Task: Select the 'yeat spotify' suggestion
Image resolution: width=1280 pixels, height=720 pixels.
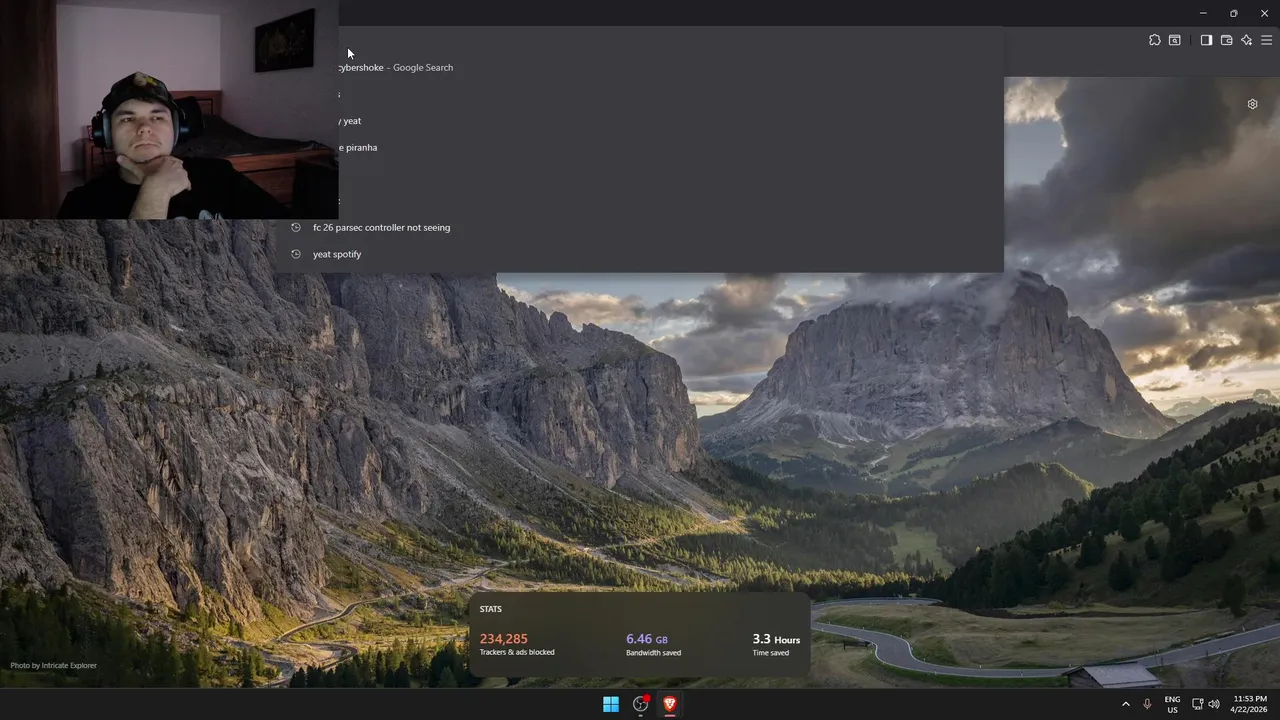Action: coord(640,254)
